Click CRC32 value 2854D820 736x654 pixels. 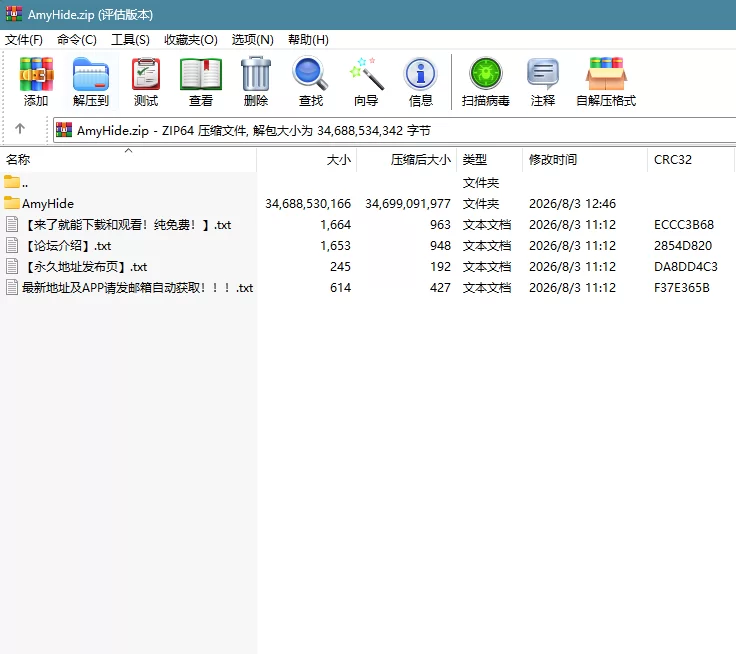pos(683,246)
